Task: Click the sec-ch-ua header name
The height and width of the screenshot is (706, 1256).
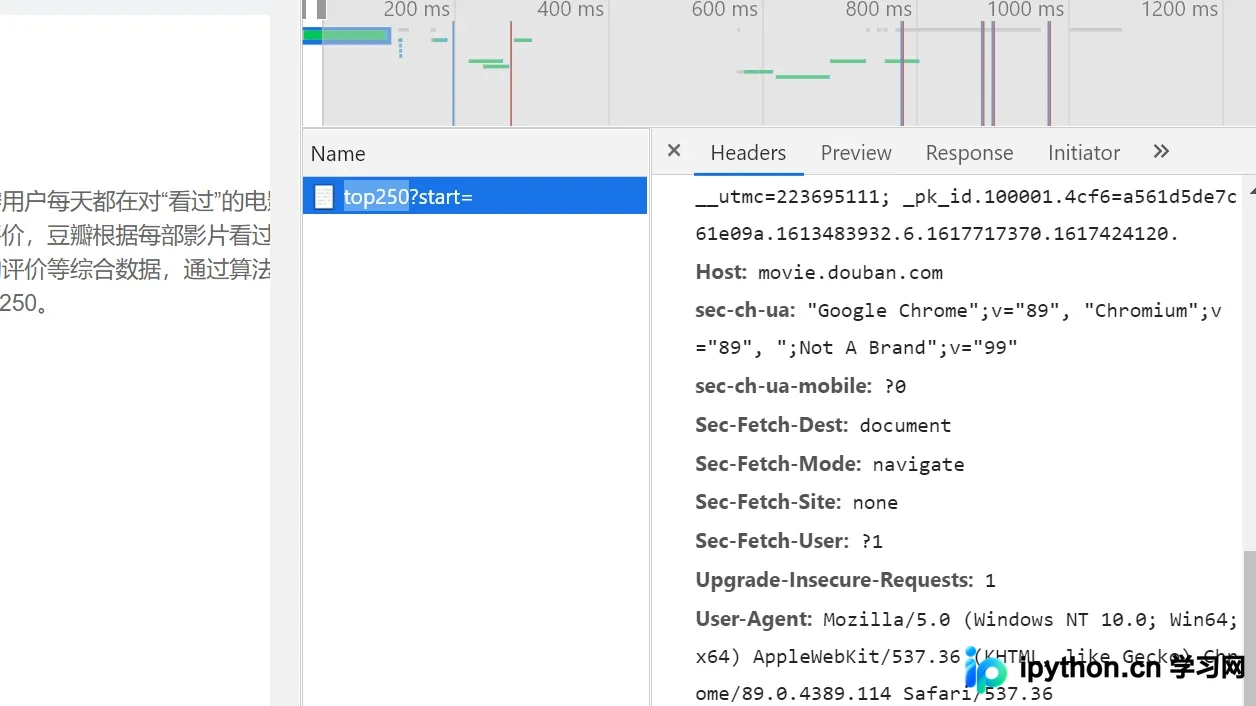Action: tap(745, 310)
